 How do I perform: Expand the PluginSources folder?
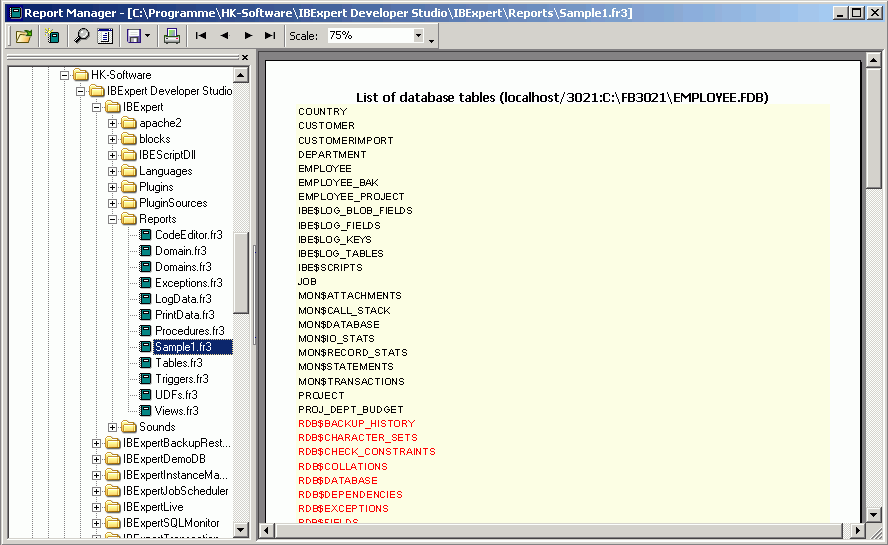click(112, 203)
